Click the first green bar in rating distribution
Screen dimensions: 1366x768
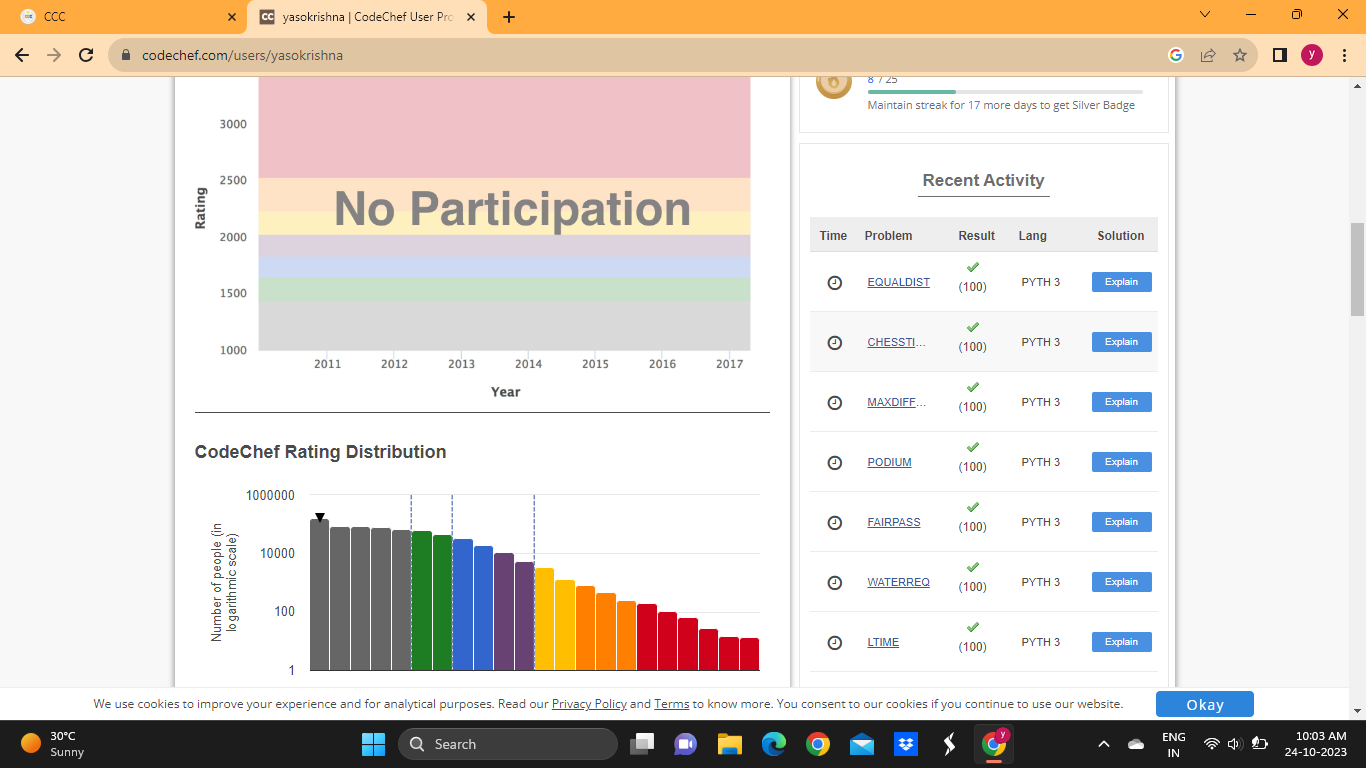(422, 601)
